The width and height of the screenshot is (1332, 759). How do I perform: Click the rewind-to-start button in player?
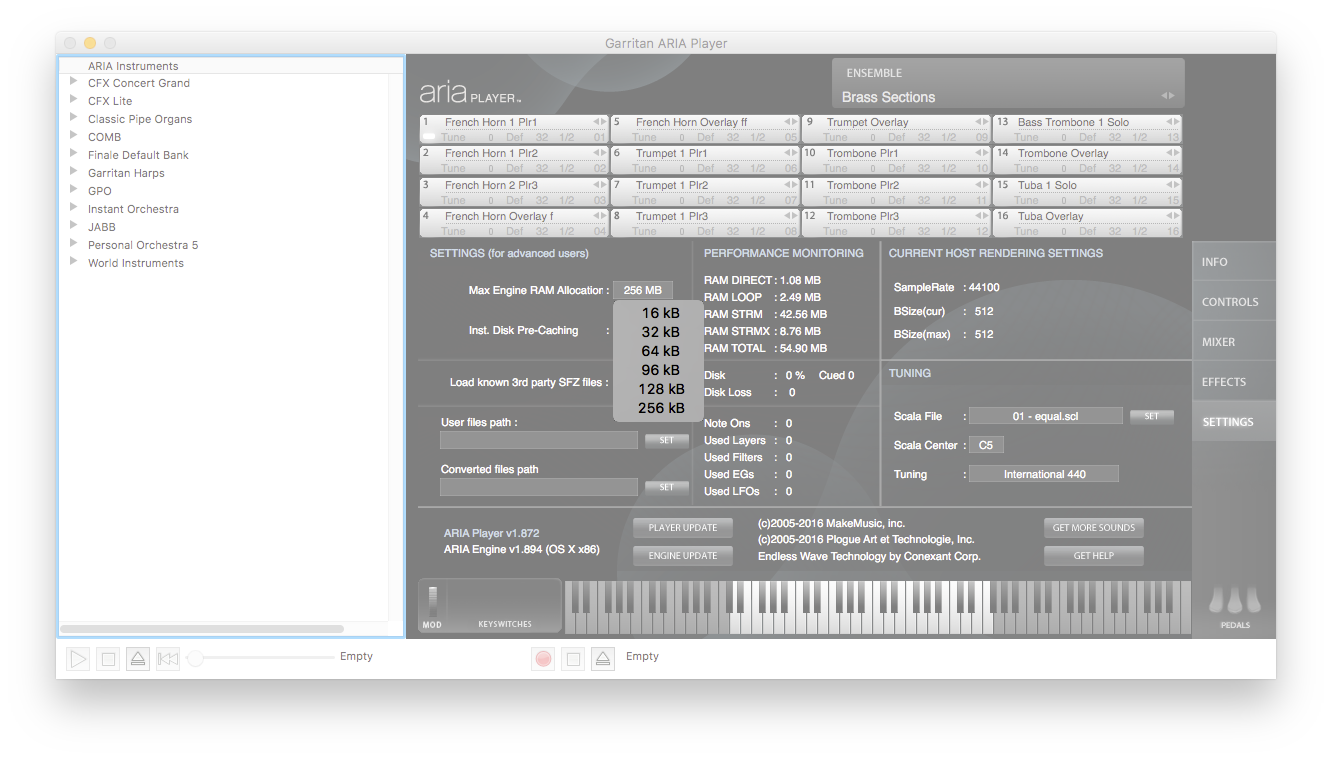pyautogui.click(x=168, y=659)
